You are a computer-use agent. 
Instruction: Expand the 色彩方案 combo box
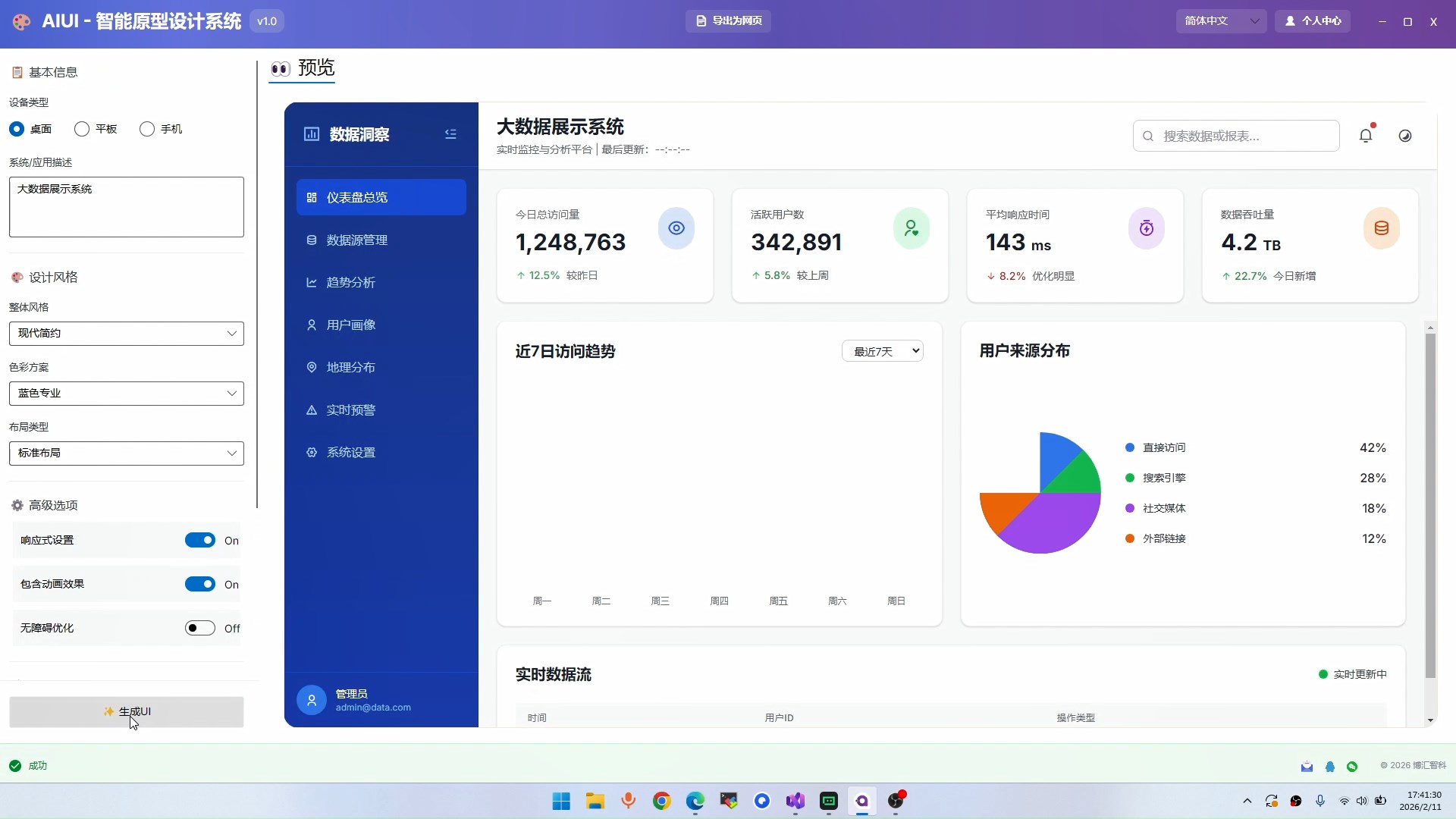[127, 394]
